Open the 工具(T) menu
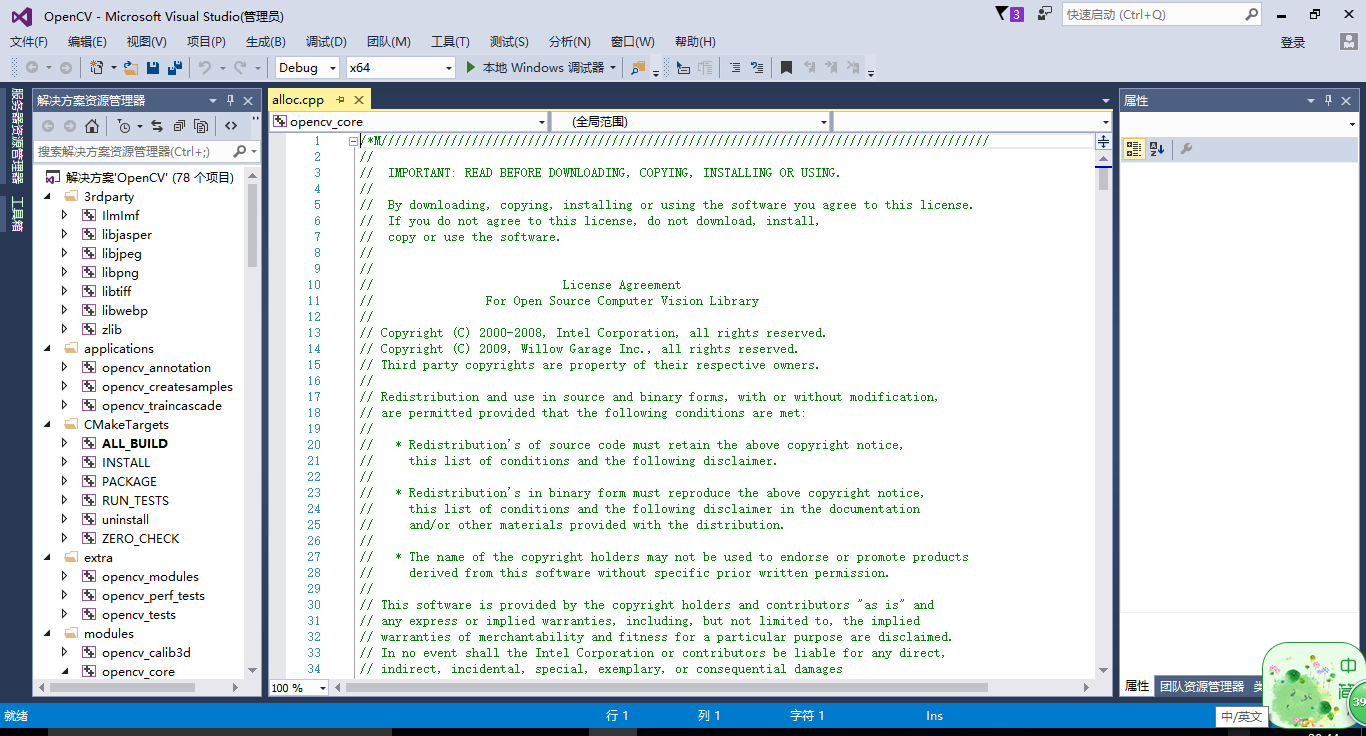This screenshot has height=736, width=1366. 450,42
